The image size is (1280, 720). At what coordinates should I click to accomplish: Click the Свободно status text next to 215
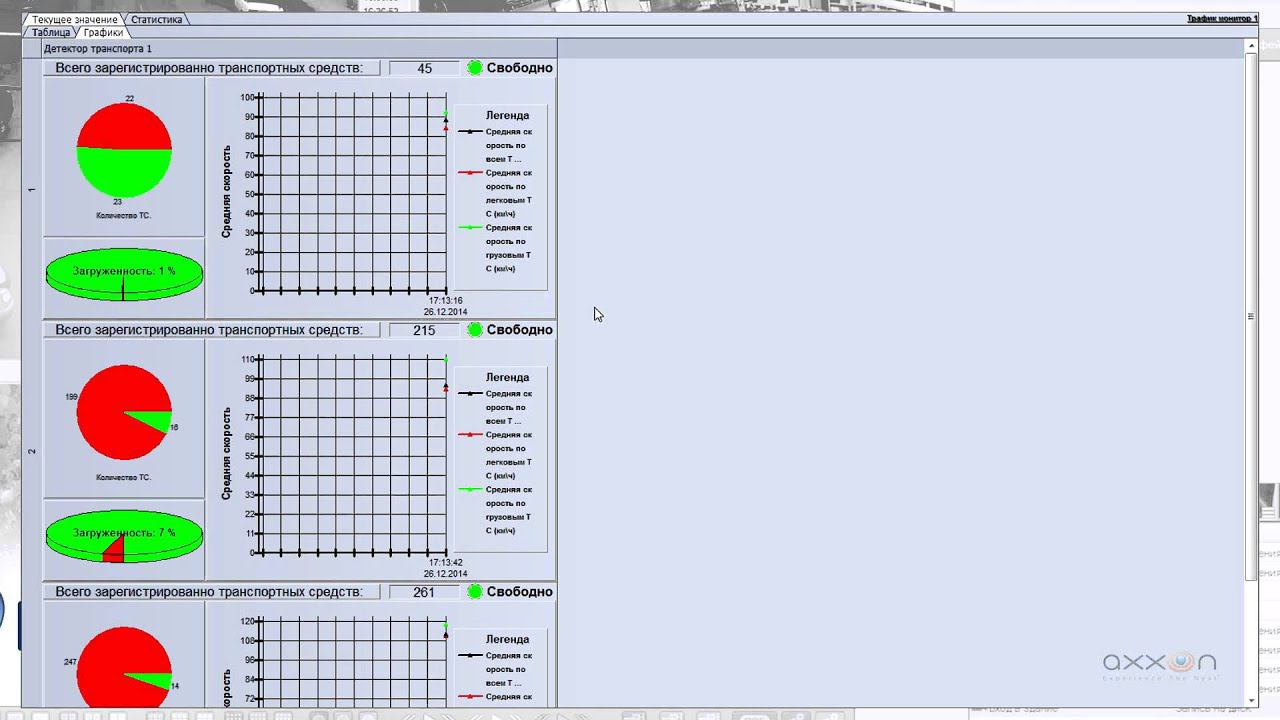pos(520,330)
